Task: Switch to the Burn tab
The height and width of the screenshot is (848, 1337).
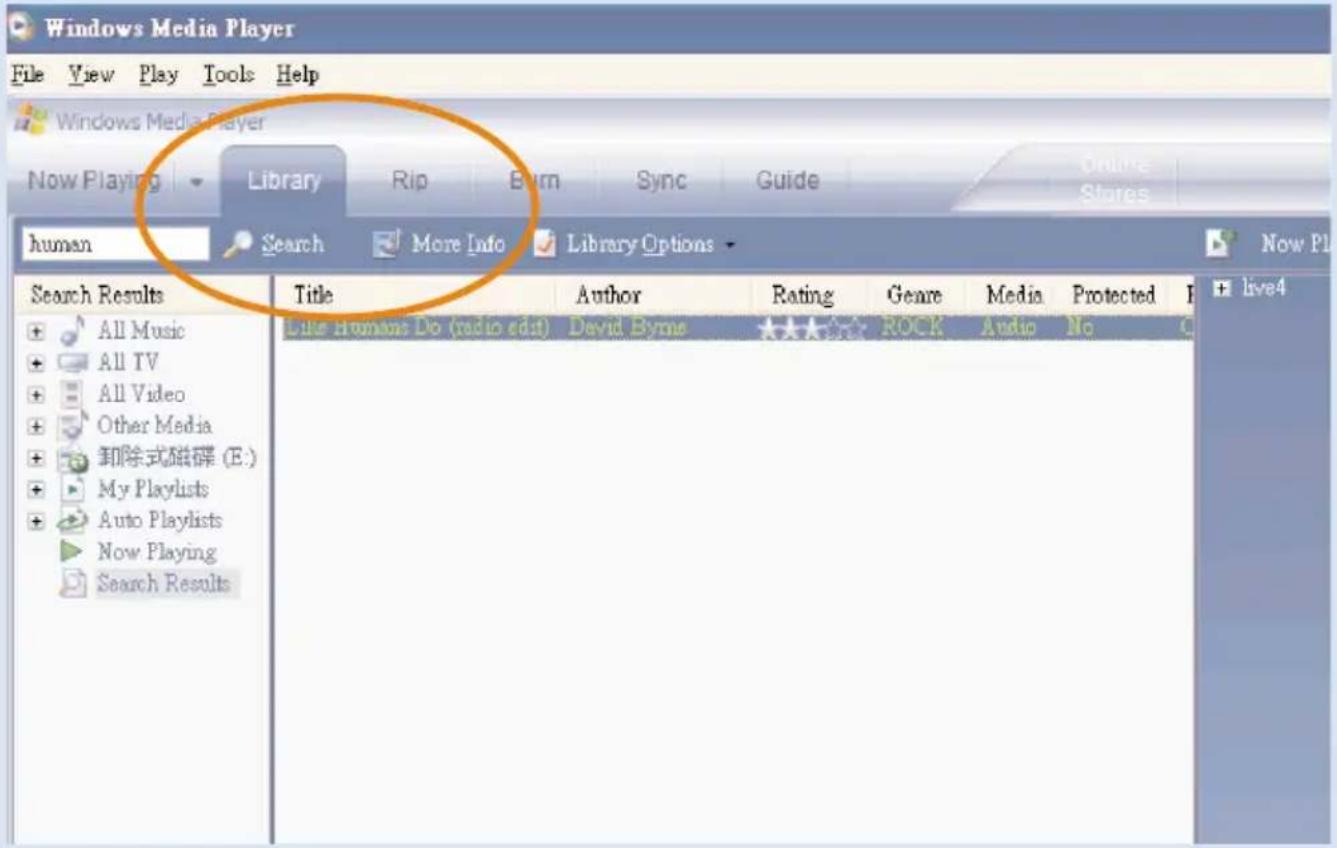Action: (x=534, y=181)
